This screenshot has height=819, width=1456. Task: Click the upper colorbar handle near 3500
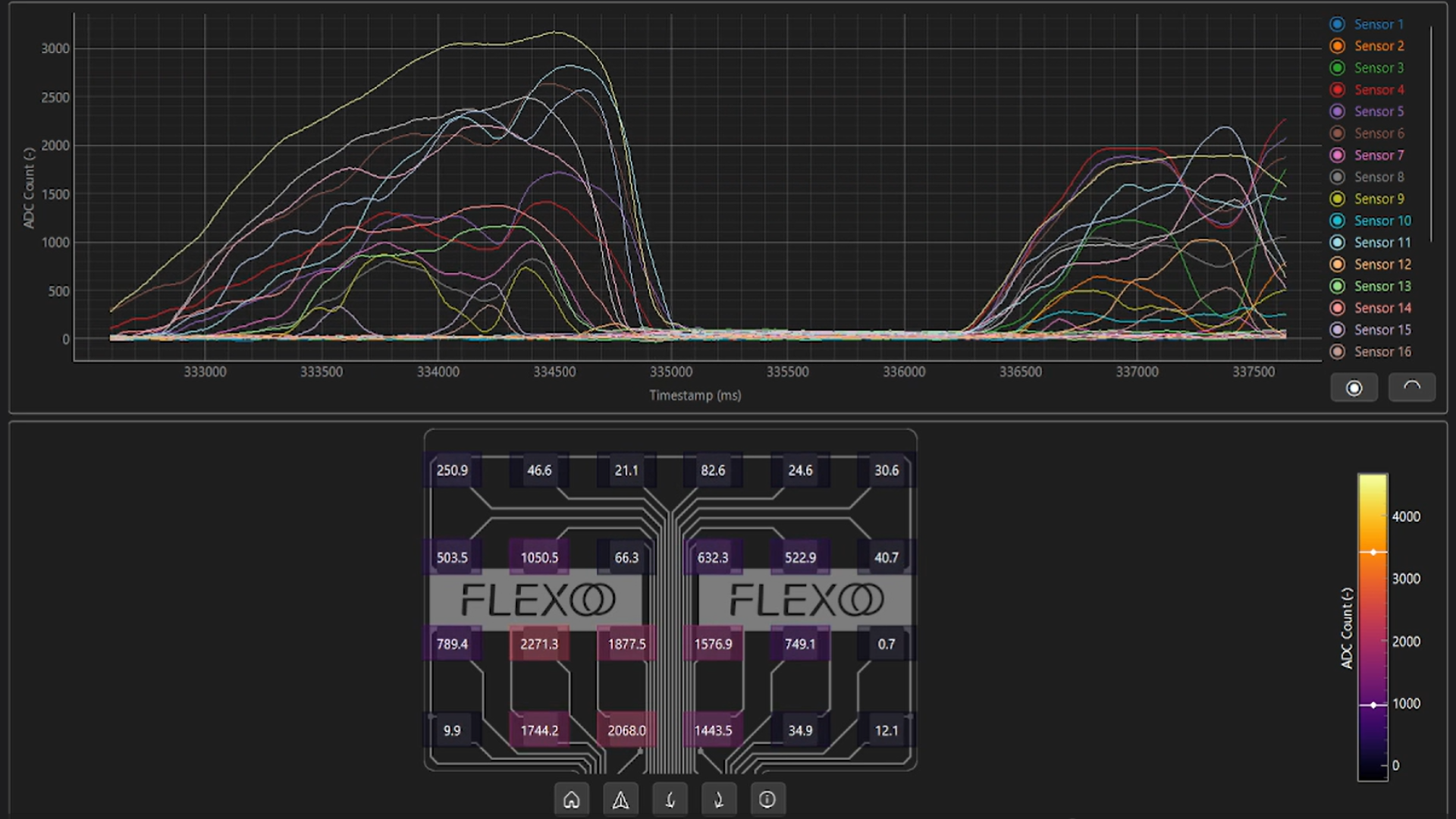click(x=1373, y=552)
